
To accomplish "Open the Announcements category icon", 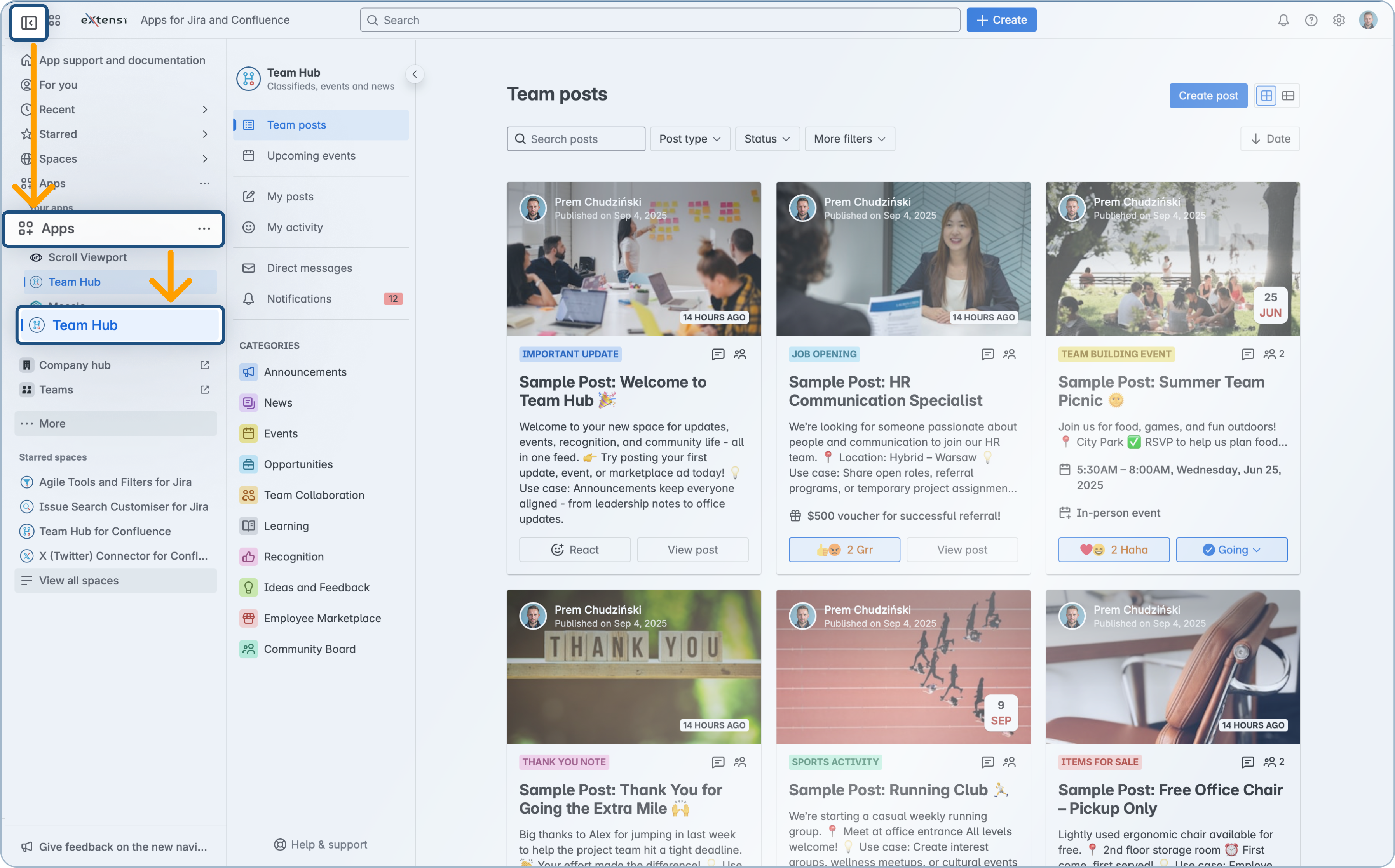I will [248, 372].
